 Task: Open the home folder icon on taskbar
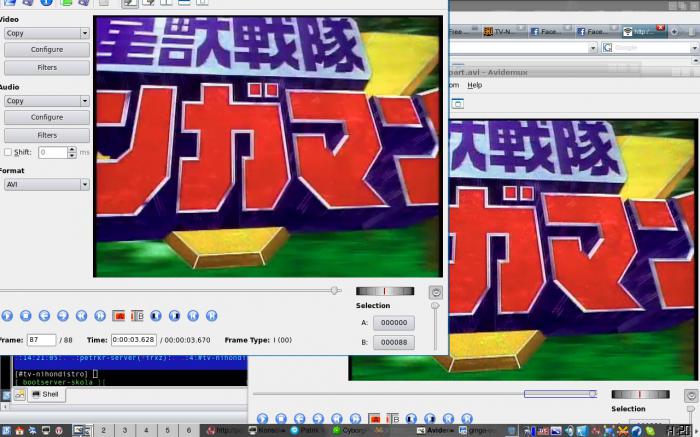20,431
